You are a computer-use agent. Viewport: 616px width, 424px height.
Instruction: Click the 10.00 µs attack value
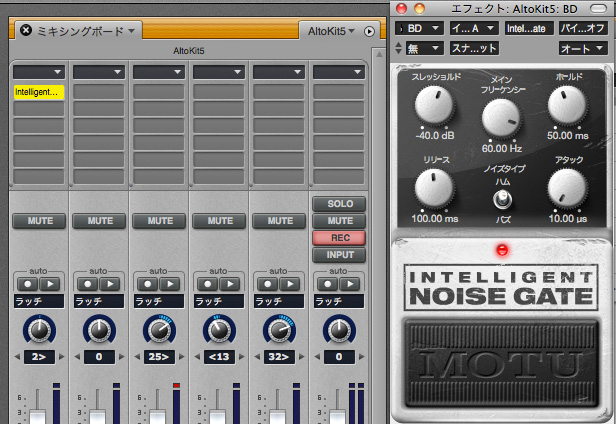click(x=568, y=219)
